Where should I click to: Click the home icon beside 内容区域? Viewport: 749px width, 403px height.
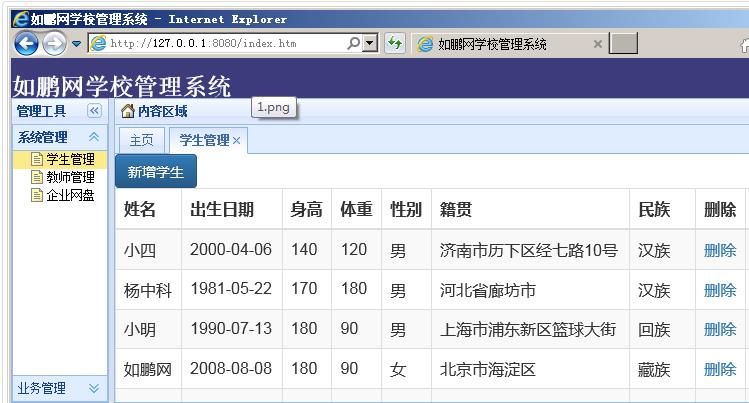(x=127, y=111)
